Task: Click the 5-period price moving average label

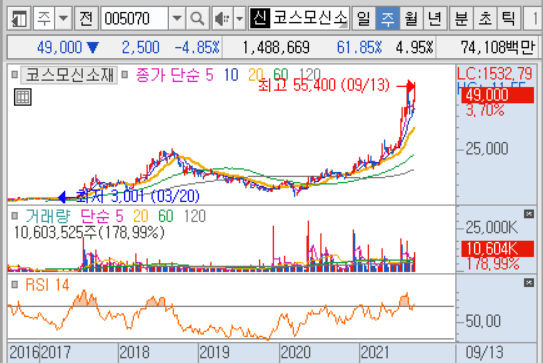Action: [209, 75]
